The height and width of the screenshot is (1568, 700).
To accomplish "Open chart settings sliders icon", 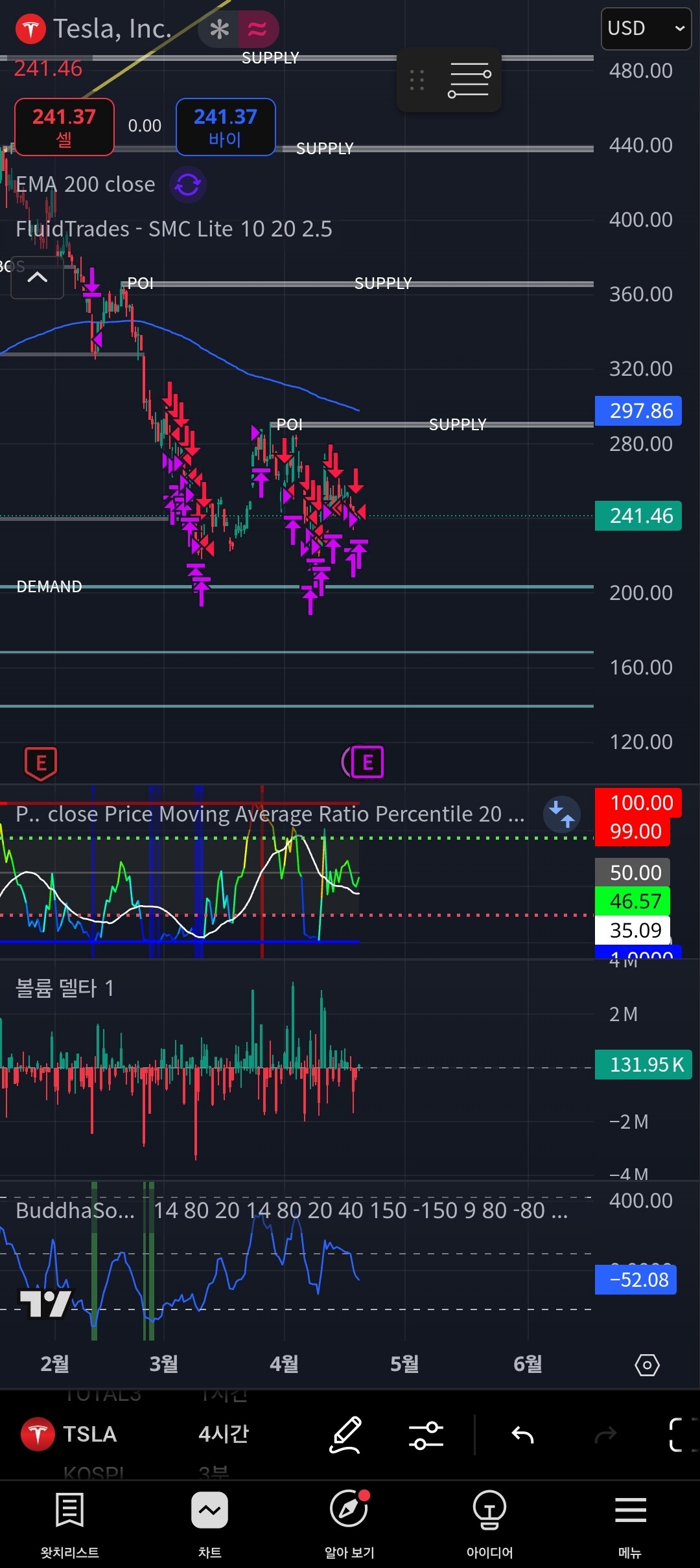I will [426, 1435].
